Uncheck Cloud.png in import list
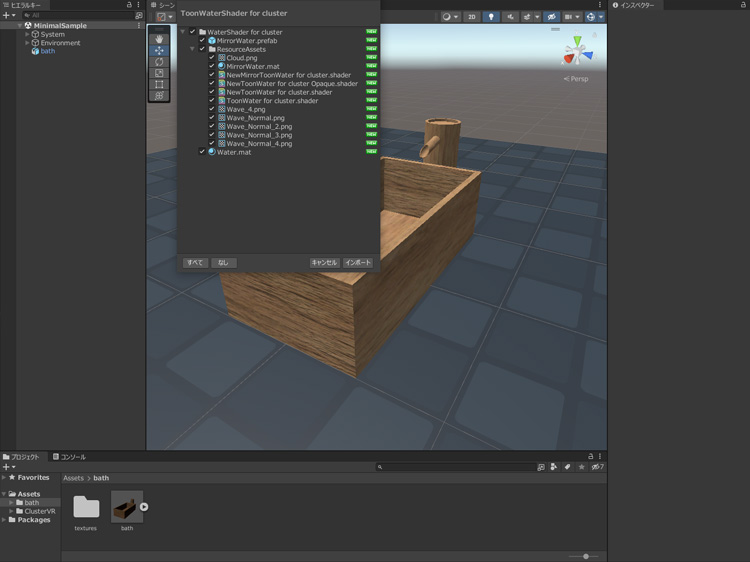This screenshot has width=750, height=562. coord(212,58)
